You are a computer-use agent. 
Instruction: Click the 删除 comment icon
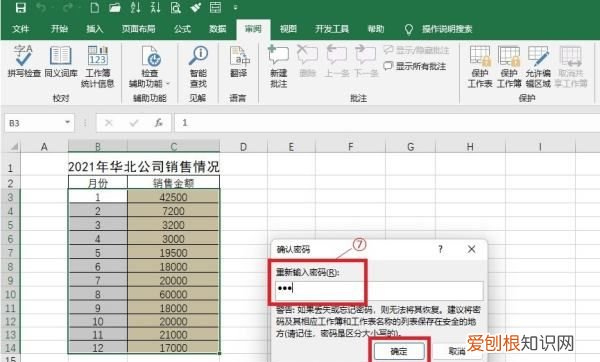(x=308, y=62)
